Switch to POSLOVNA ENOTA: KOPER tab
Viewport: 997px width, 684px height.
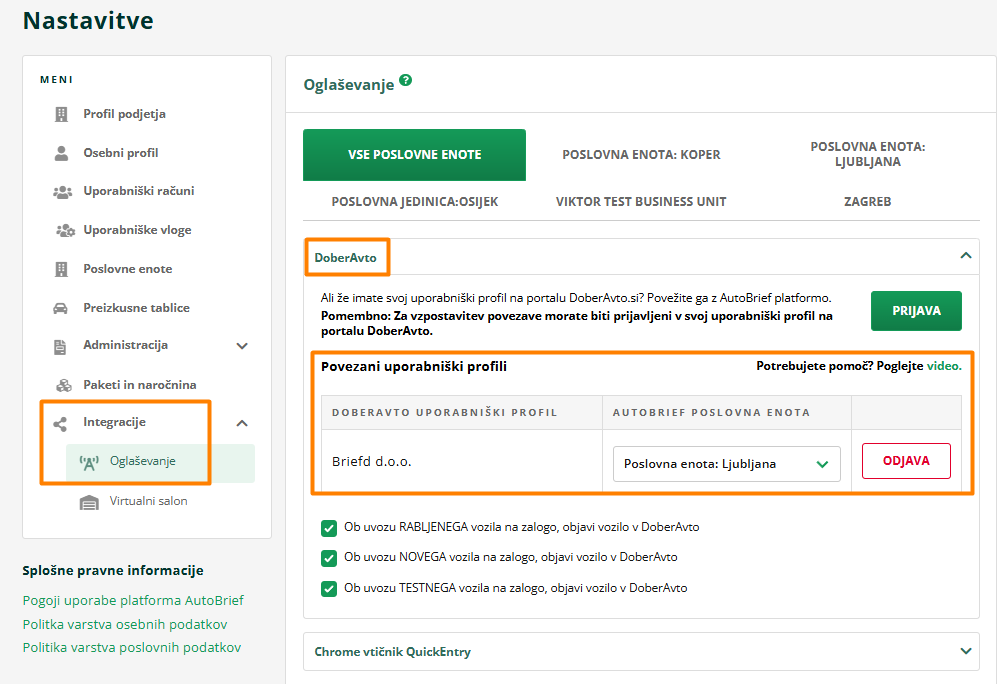pos(641,154)
